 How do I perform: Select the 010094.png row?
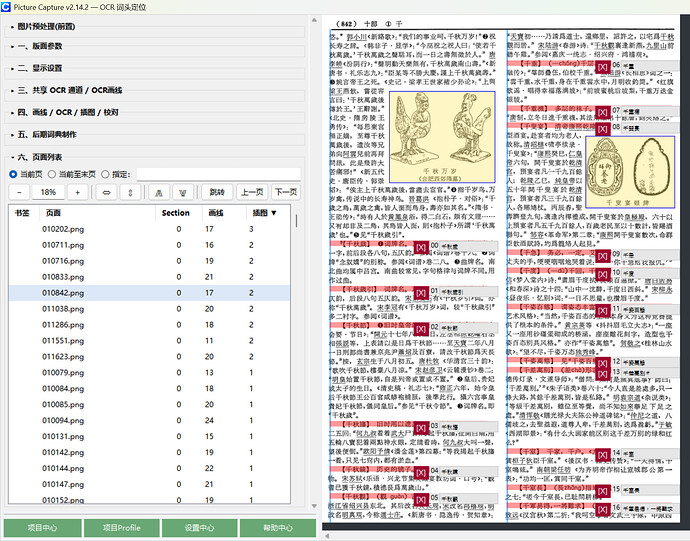pyautogui.click(x=149, y=420)
